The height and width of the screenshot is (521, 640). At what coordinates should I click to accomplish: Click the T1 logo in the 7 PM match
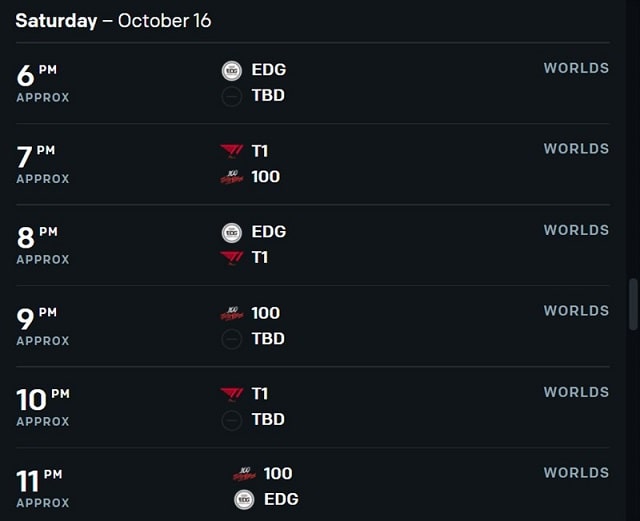(x=231, y=151)
